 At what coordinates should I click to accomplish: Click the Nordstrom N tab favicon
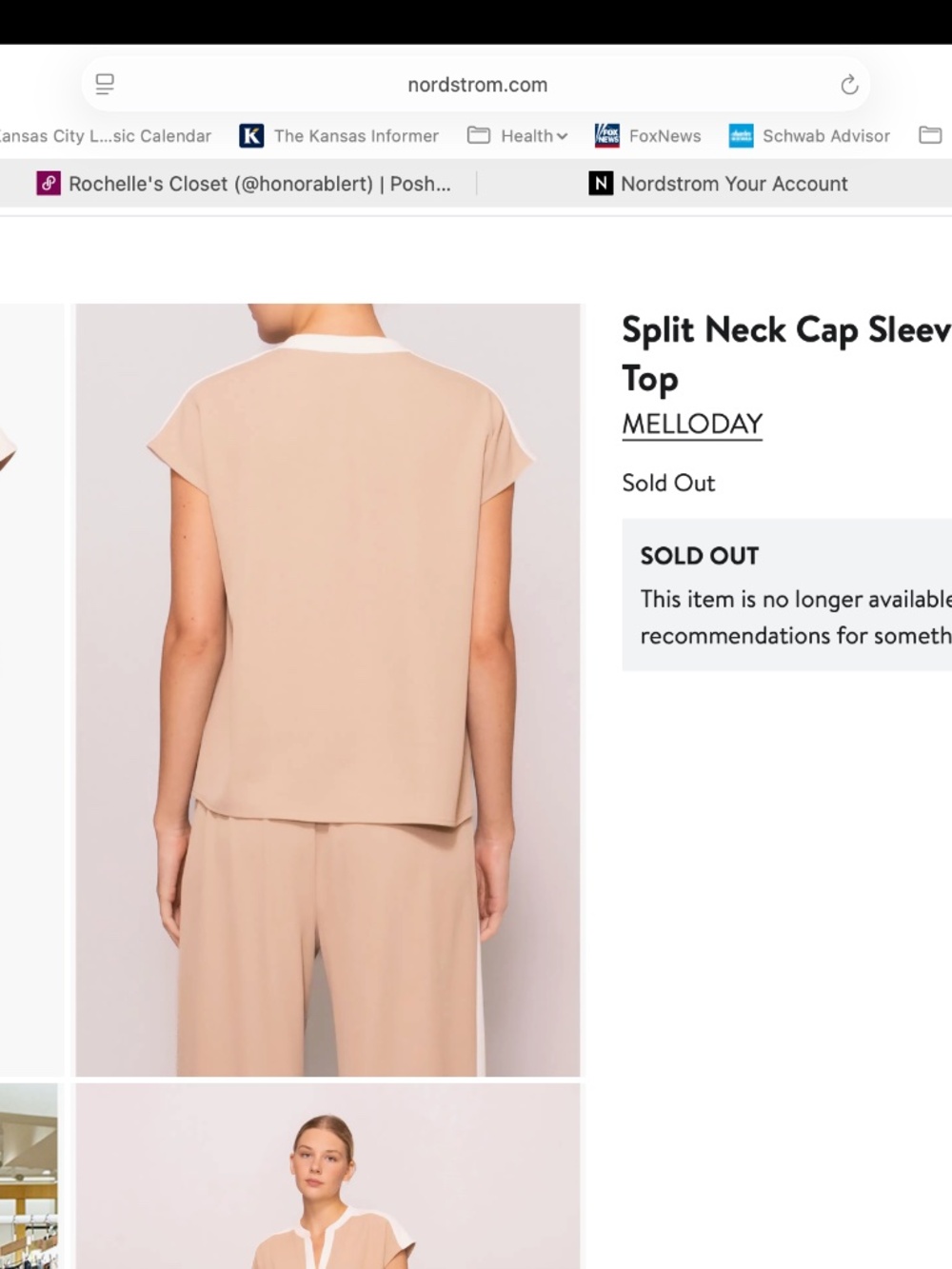click(x=601, y=184)
